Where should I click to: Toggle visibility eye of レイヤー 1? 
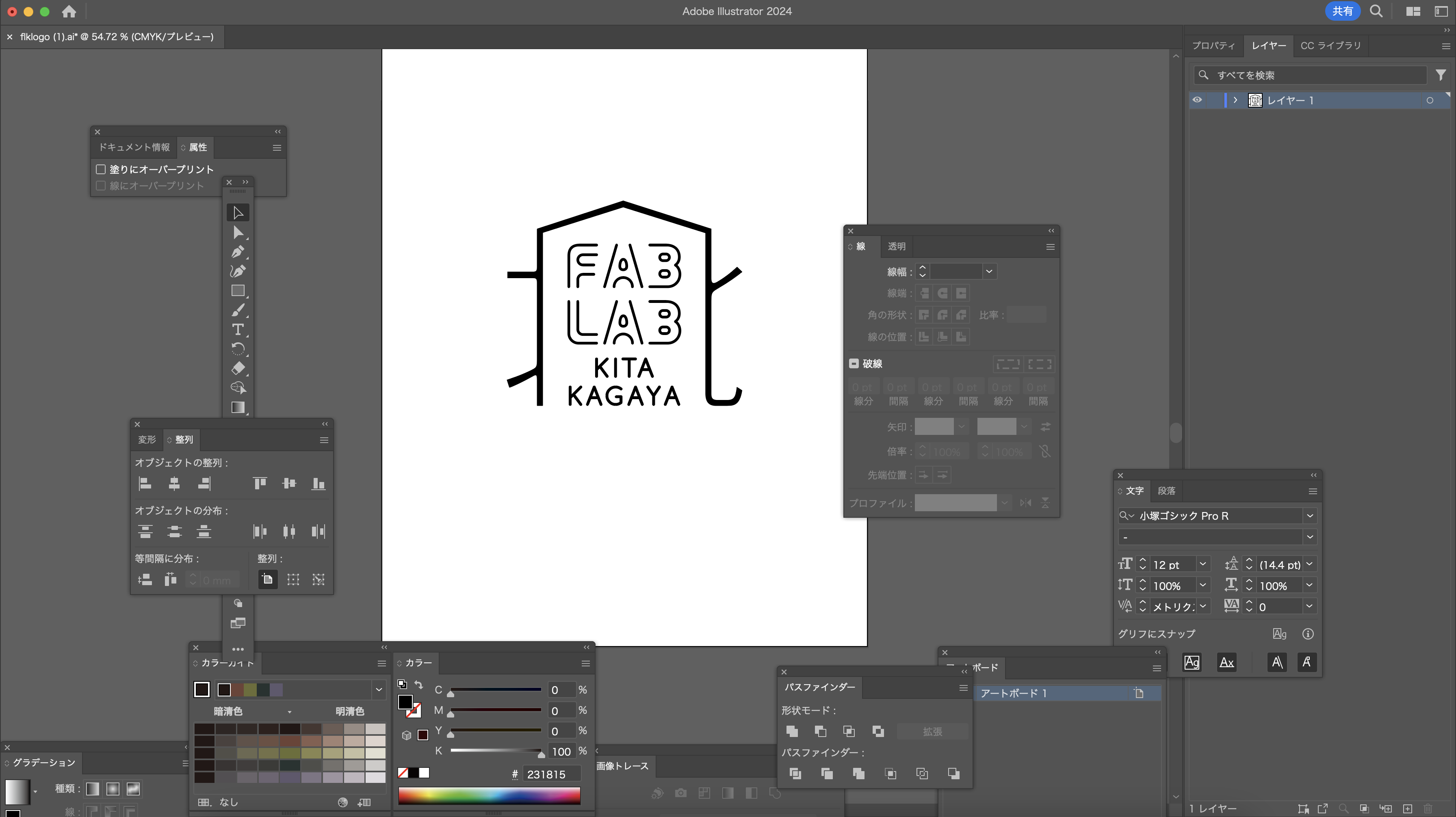tap(1197, 100)
